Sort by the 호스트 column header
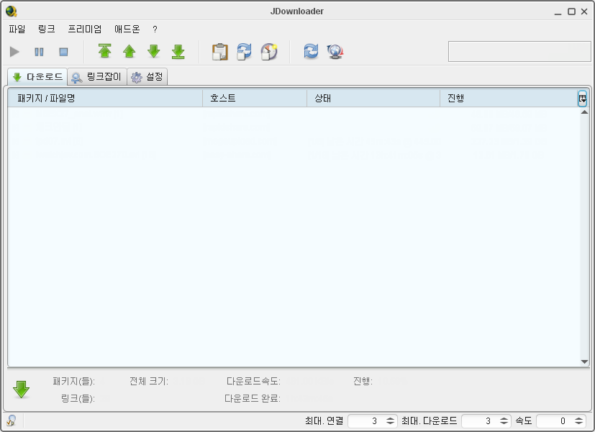This screenshot has width=595, height=432. [254, 98]
